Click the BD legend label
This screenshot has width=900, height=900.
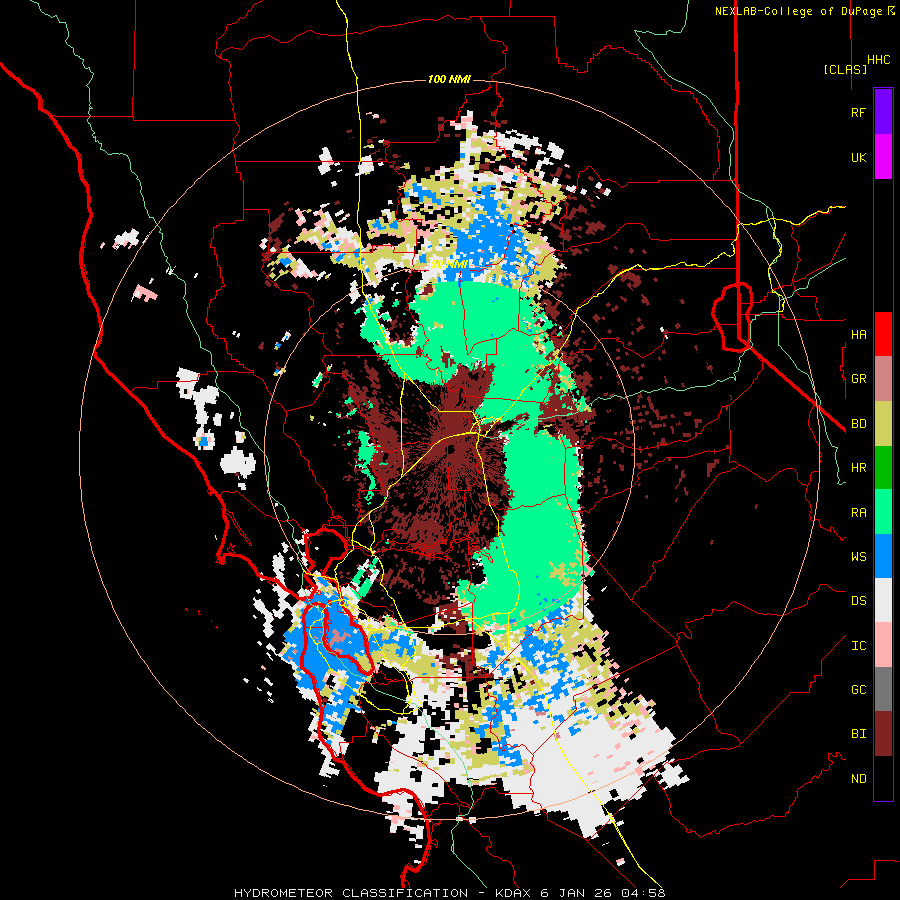tap(858, 424)
